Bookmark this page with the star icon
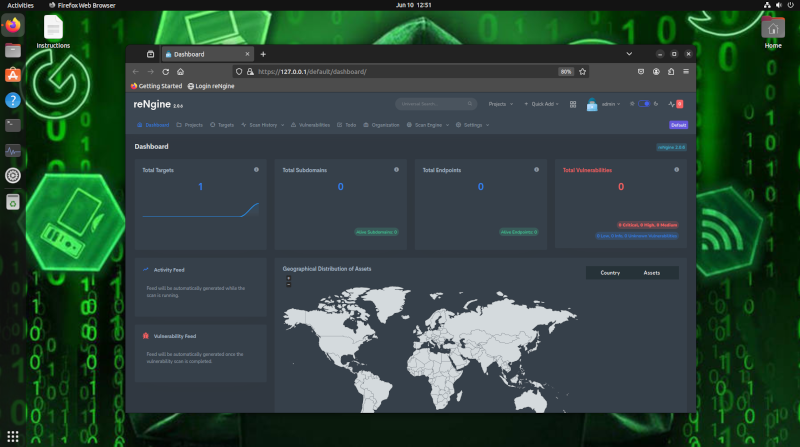The image size is (800, 447). 582,72
